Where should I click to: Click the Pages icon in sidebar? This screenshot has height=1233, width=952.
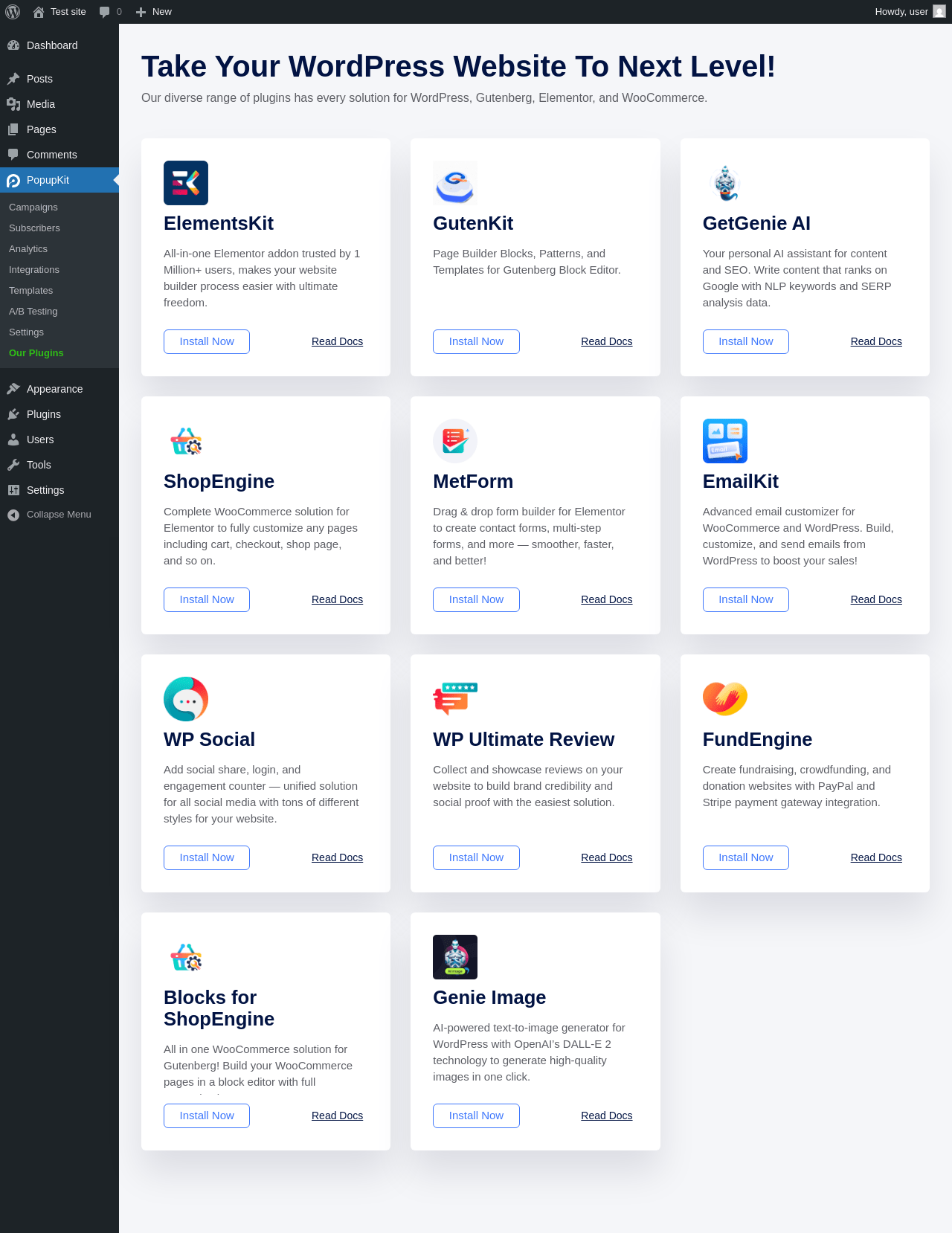tap(13, 129)
